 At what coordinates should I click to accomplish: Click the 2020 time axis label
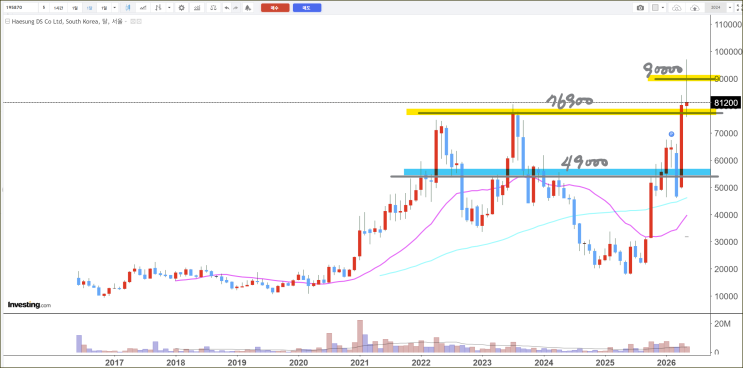[298, 363]
